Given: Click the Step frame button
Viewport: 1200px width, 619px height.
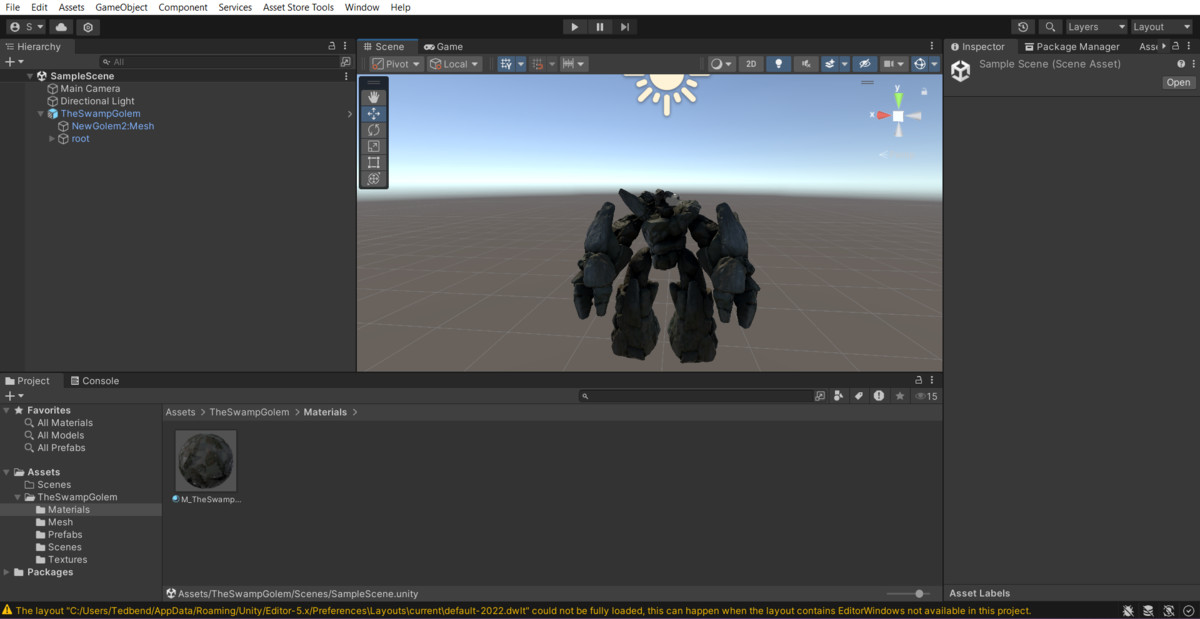Looking at the screenshot, I should (x=625, y=27).
